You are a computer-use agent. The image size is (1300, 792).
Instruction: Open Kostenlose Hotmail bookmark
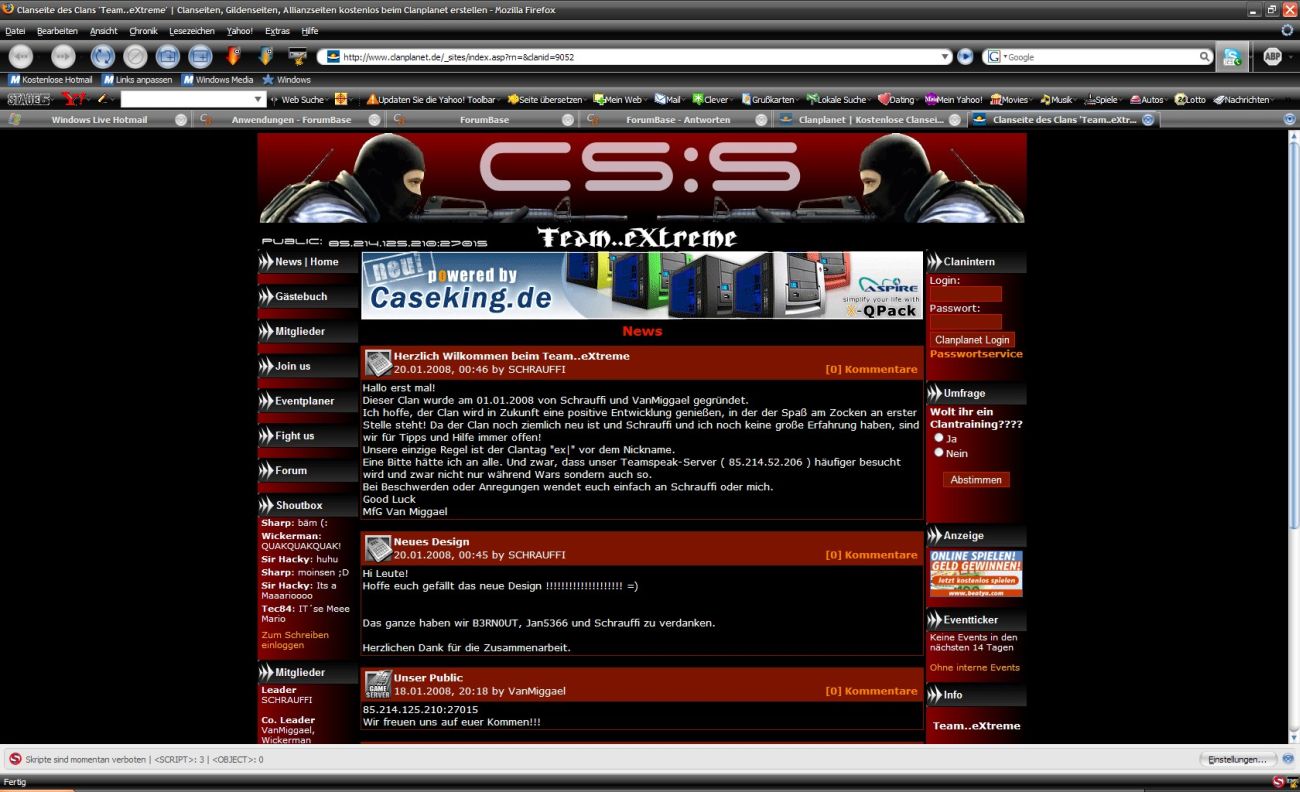(51, 79)
